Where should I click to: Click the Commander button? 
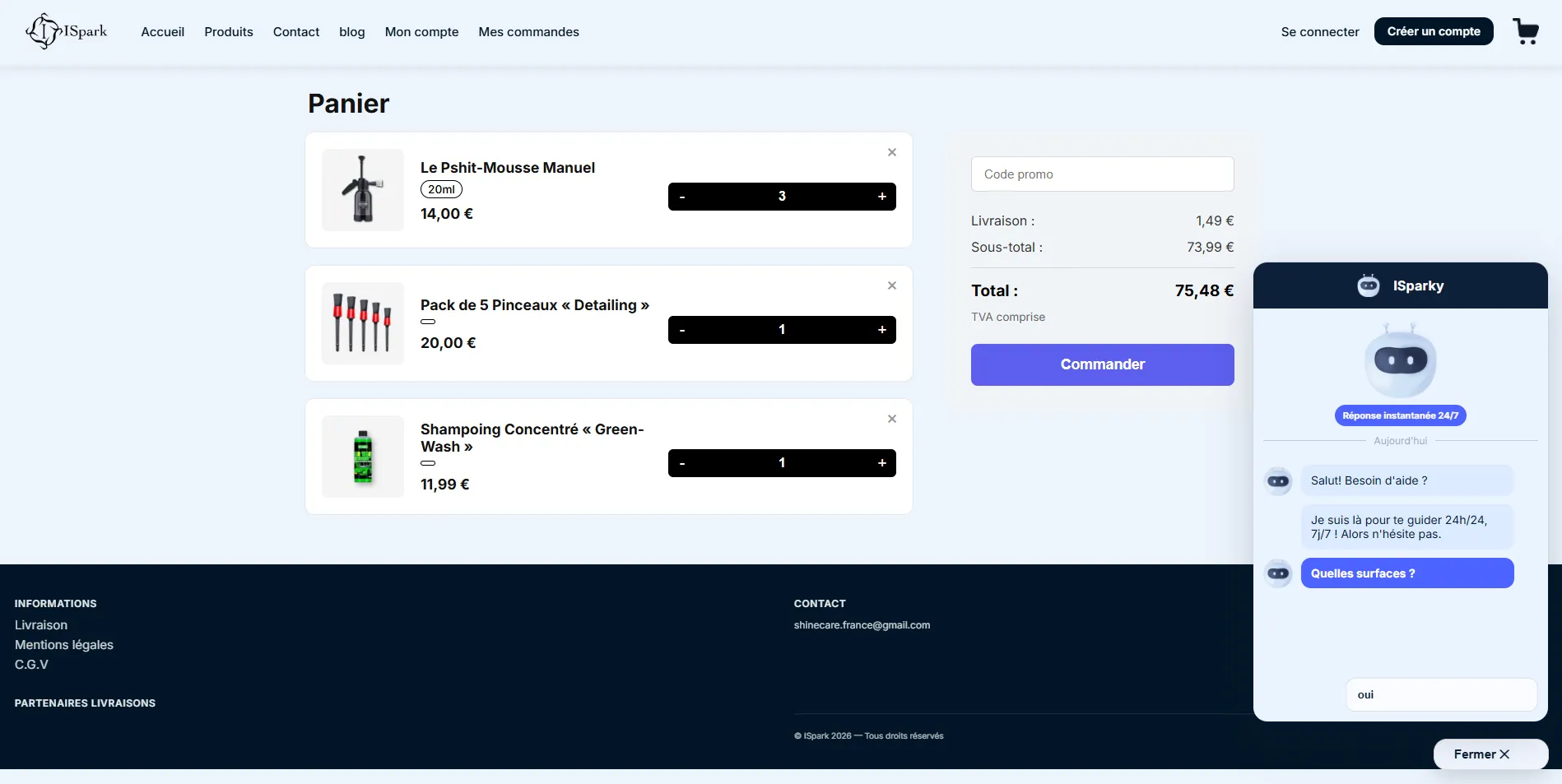(1102, 364)
